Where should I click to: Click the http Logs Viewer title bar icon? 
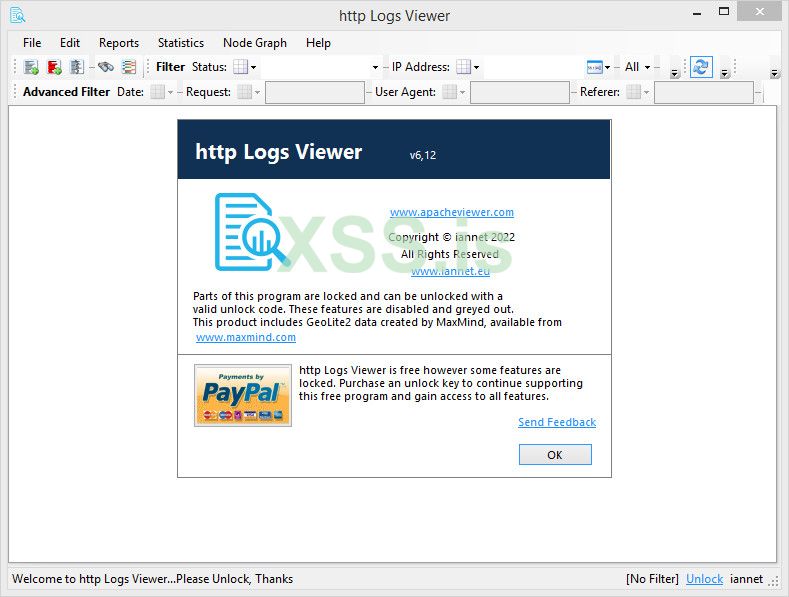[x=18, y=15]
